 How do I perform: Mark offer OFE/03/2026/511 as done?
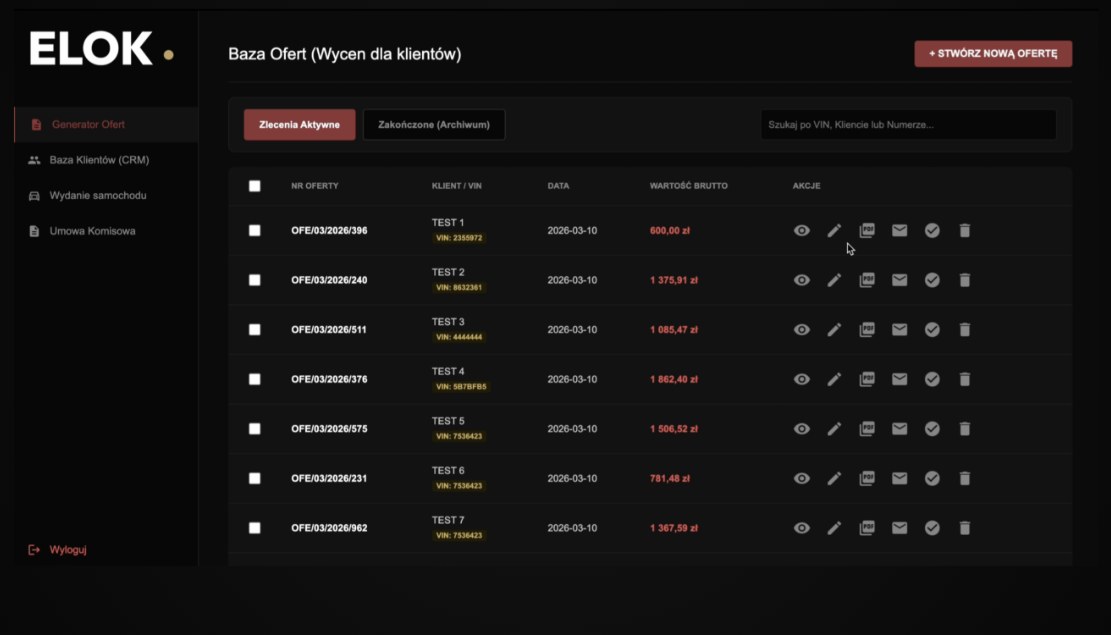pyautogui.click(x=932, y=330)
